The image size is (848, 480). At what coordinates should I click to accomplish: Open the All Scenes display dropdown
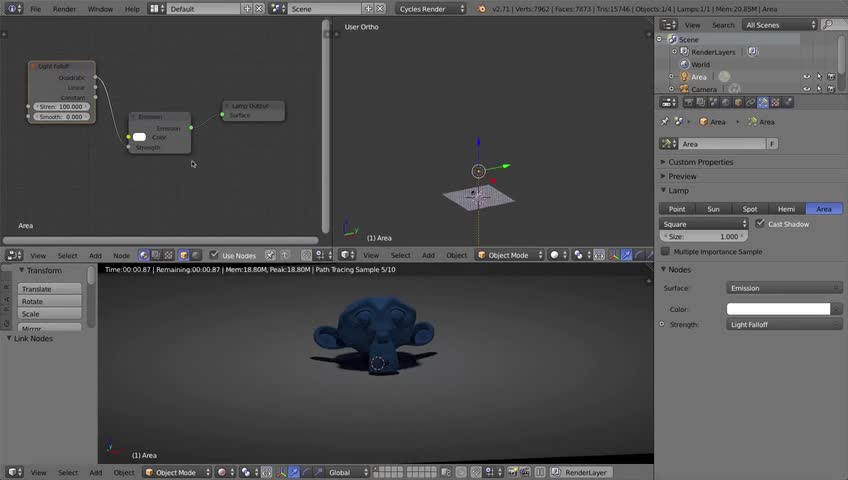click(779, 25)
